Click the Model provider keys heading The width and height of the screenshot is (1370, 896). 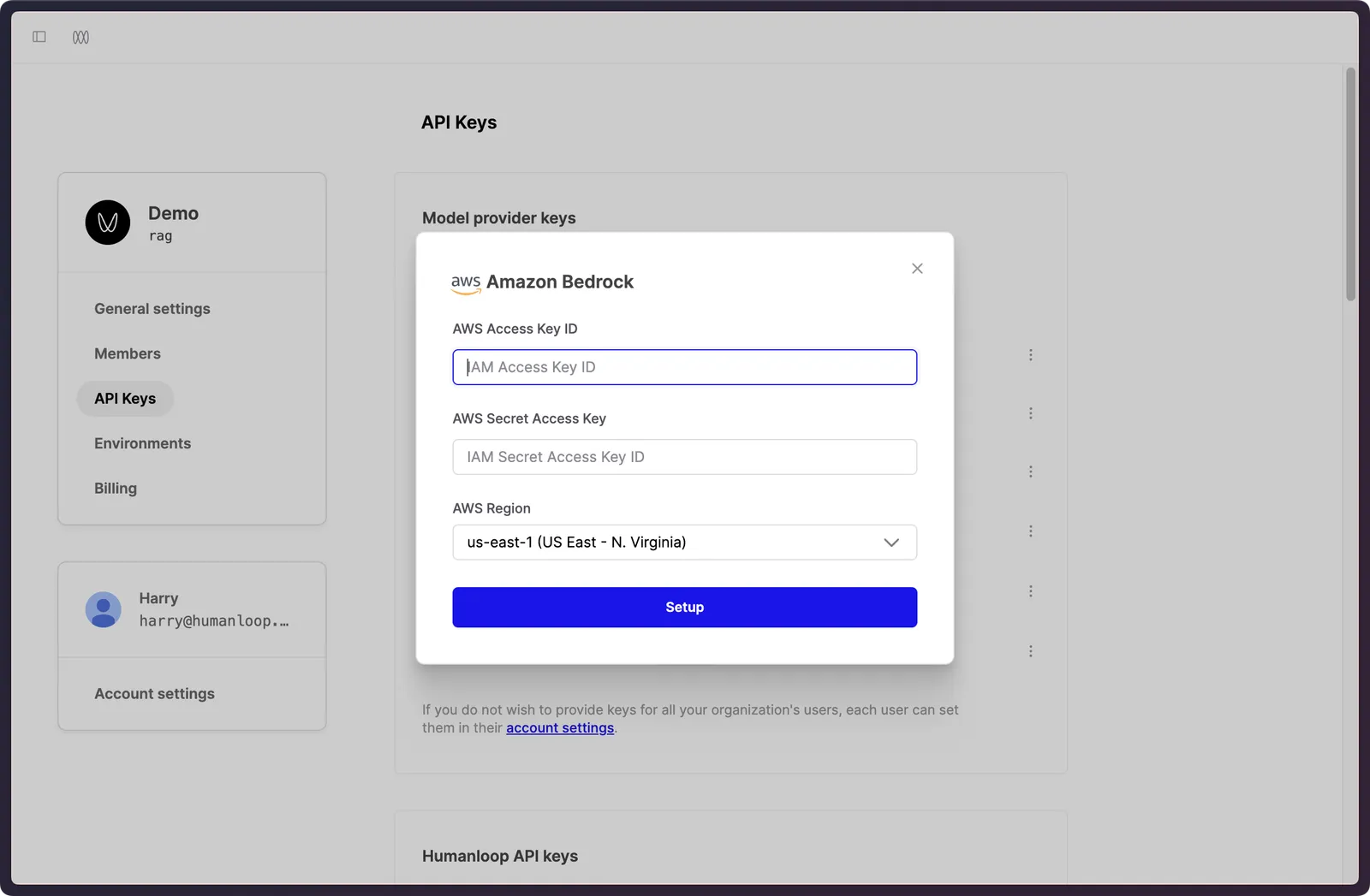pyautogui.click(x=499, y=218)
